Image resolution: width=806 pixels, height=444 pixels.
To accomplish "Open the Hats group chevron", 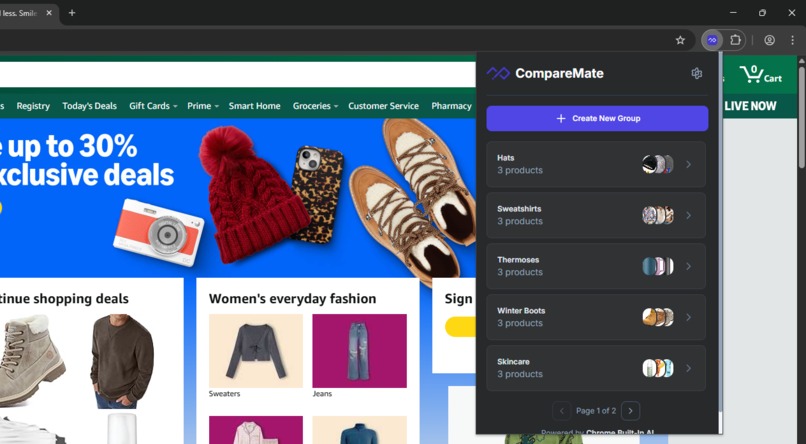I will [x=688, y=164].
